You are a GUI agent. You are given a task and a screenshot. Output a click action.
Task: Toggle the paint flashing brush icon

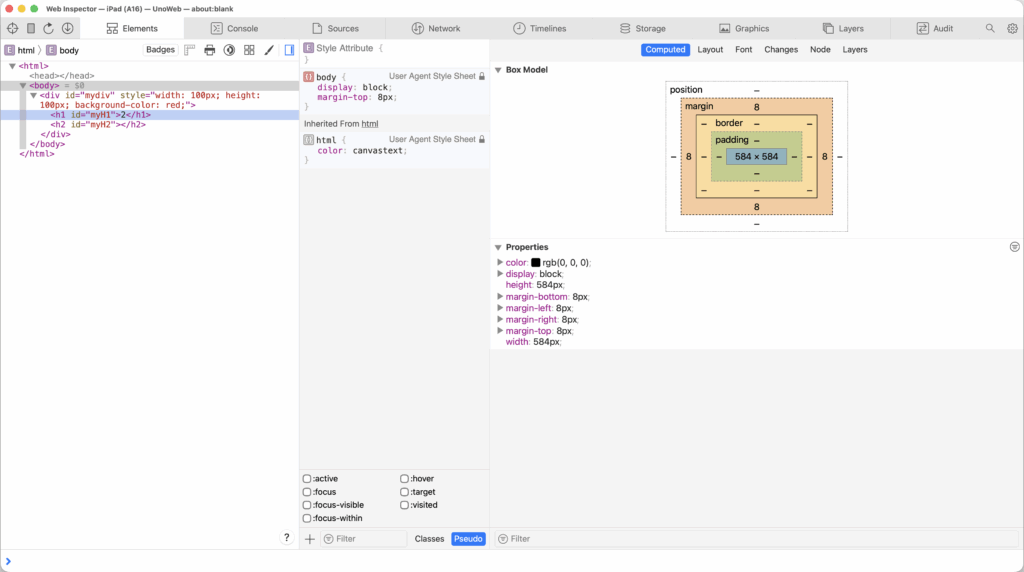(x=269, y=50)
